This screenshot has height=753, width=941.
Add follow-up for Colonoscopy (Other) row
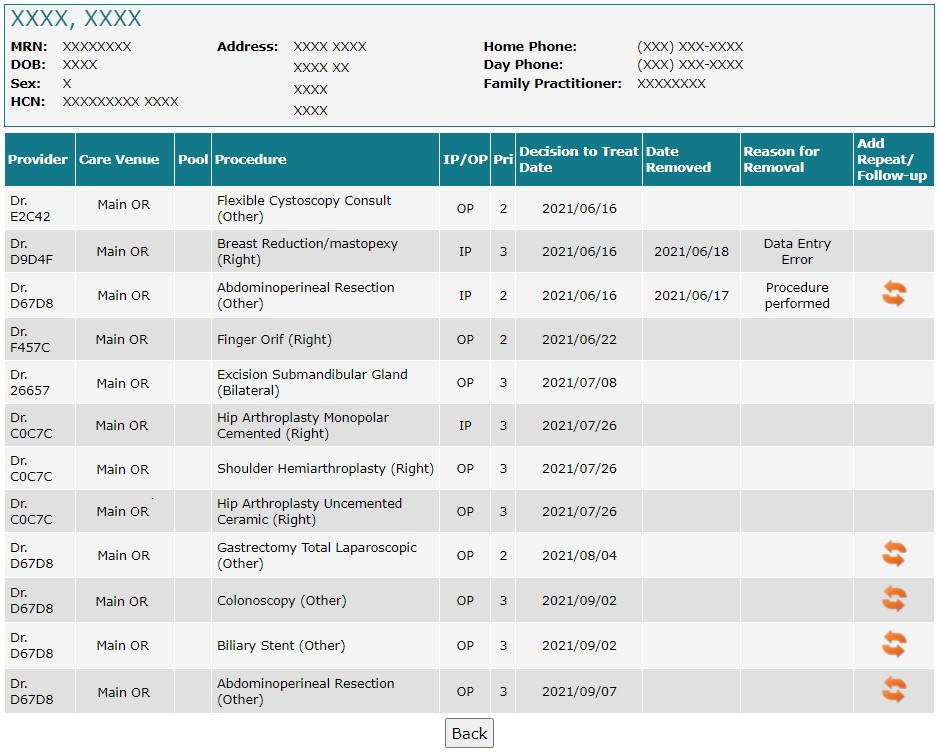point(894,599)
